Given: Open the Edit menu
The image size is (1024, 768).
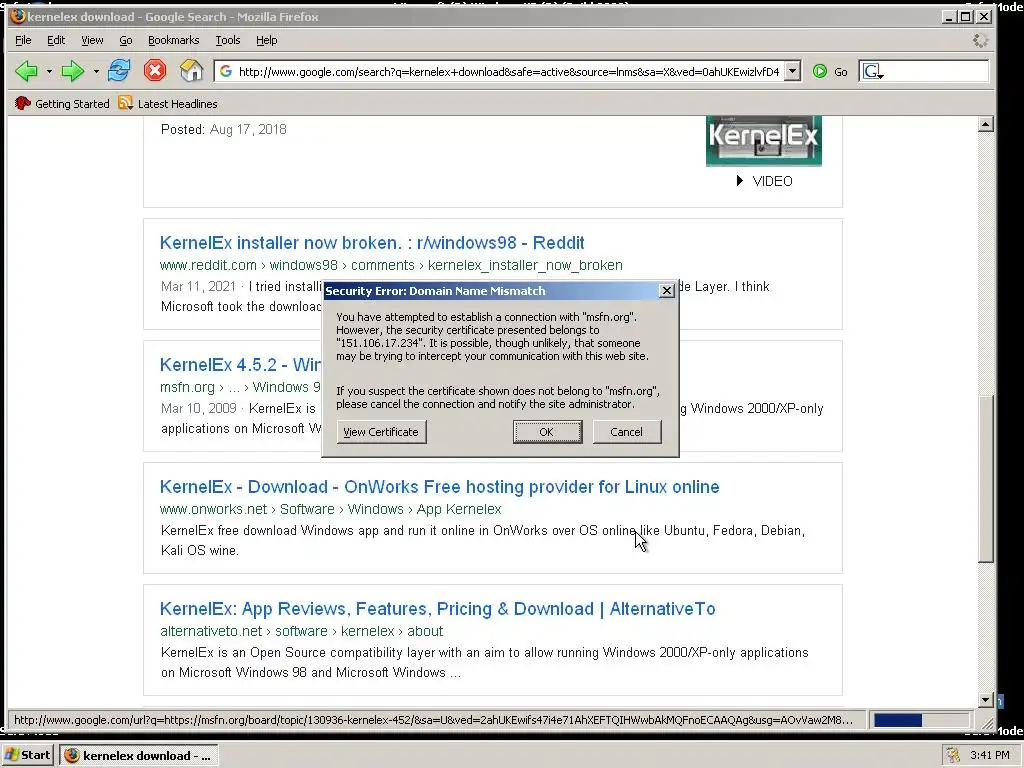Looking at the screenshot, I should tap(56, 40).
